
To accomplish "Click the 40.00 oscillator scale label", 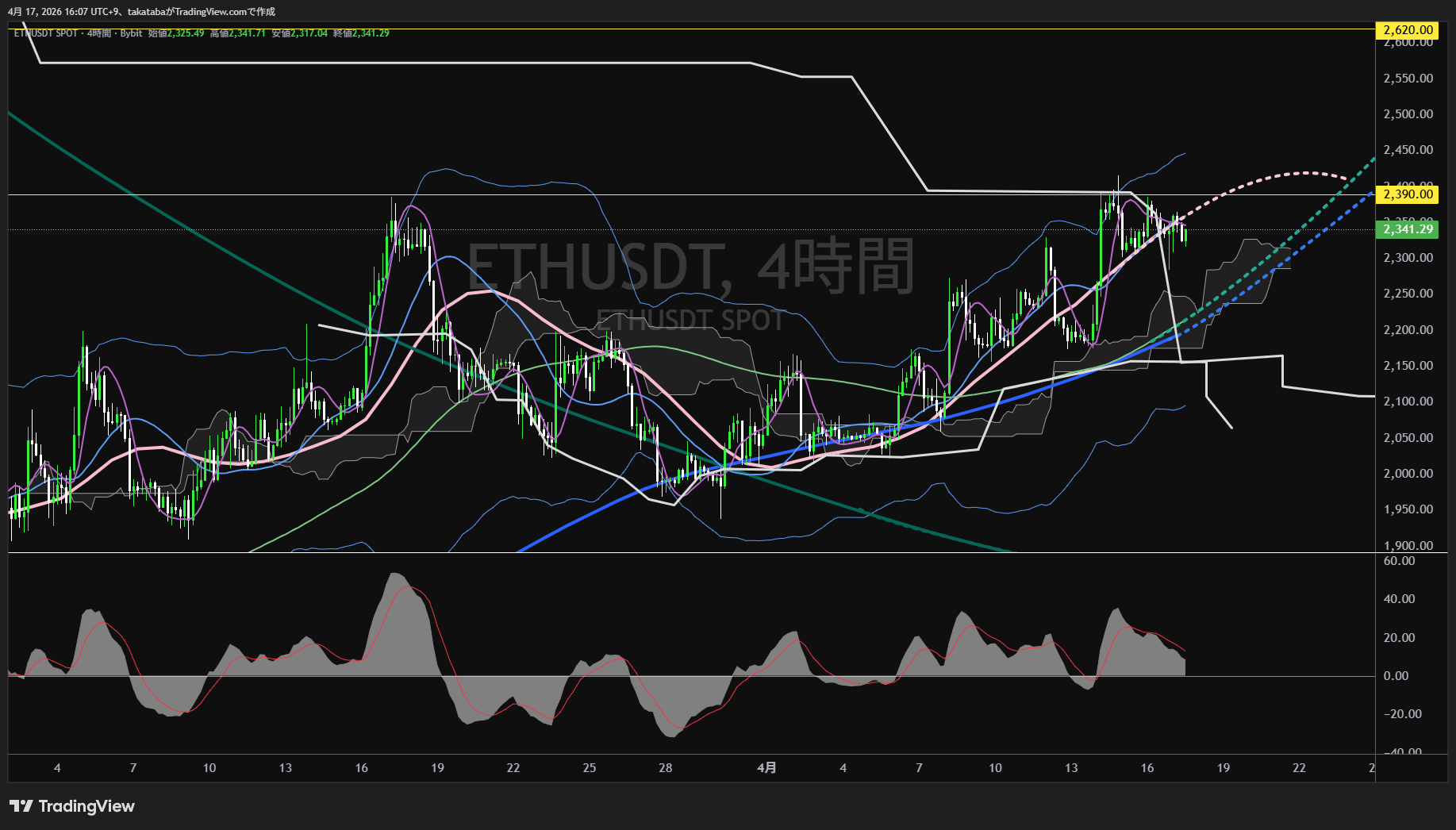I will 1399,599.
